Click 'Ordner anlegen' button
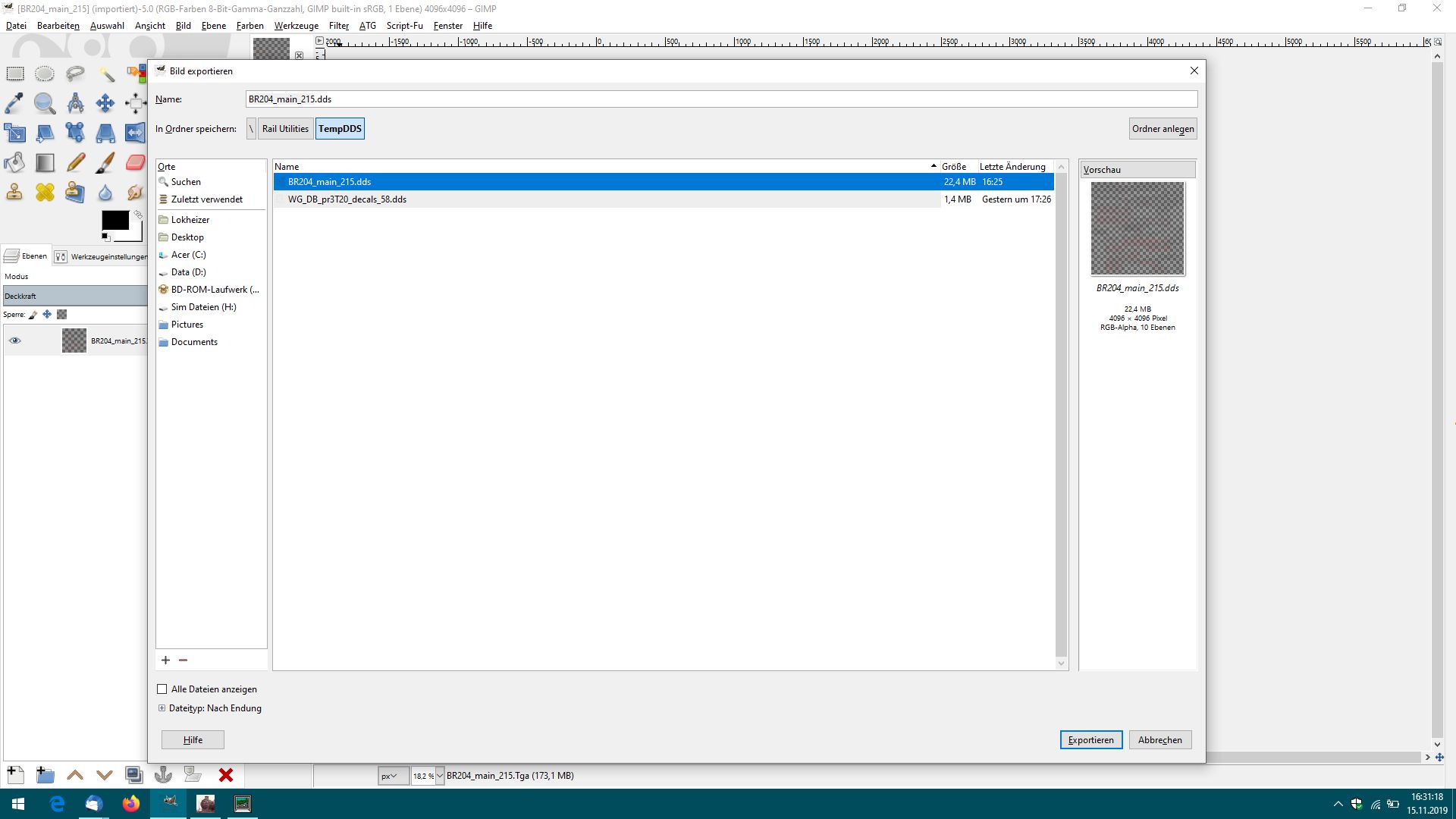The image size is (1456, 819). point(1163,129)
